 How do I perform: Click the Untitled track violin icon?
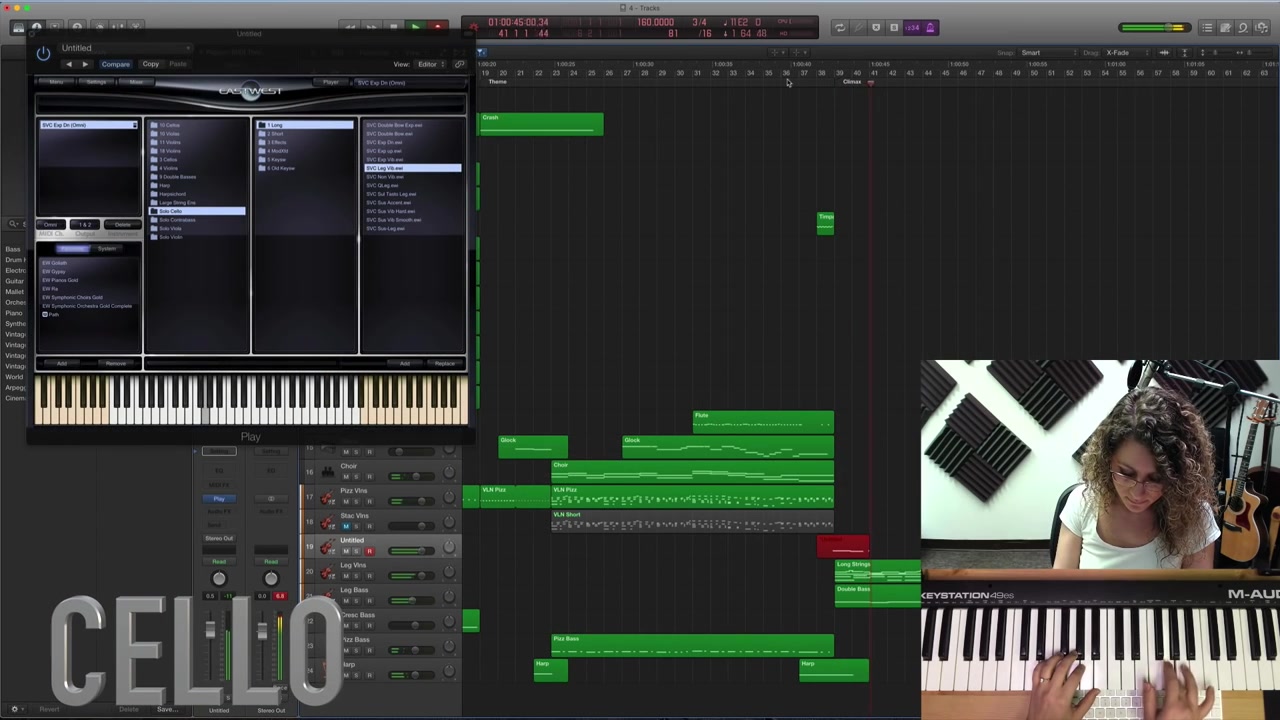click(327, 546)
